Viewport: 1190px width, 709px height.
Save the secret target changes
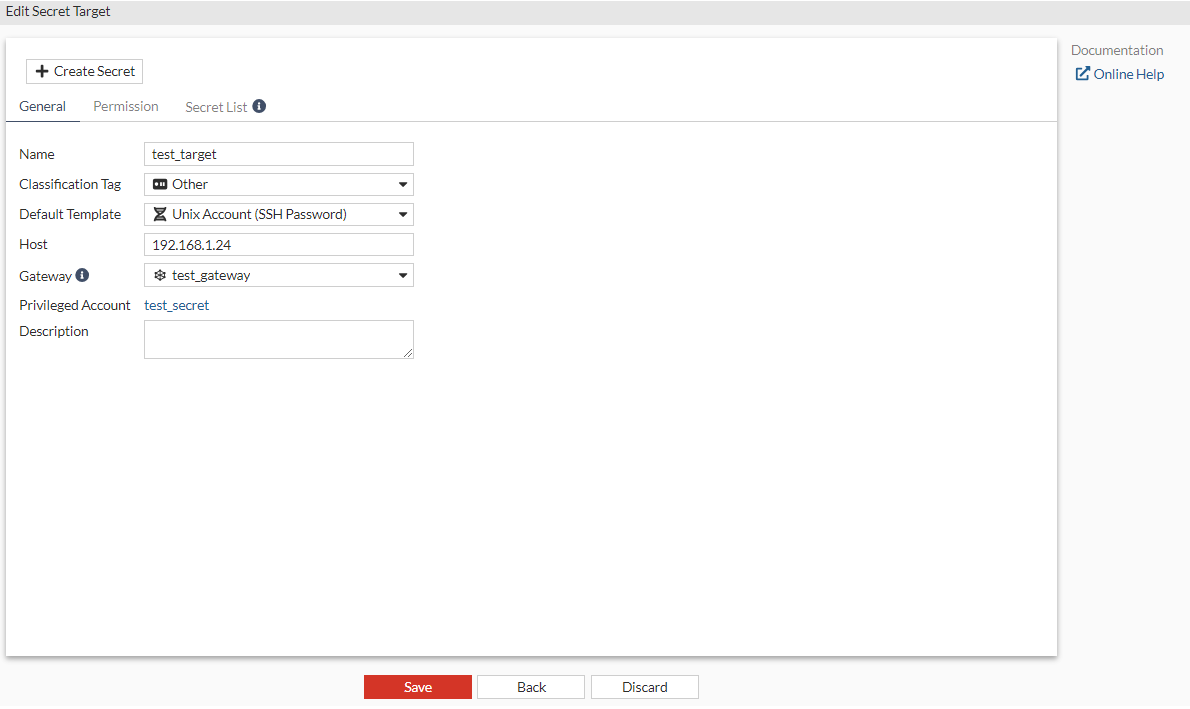(x=417, y=687)
